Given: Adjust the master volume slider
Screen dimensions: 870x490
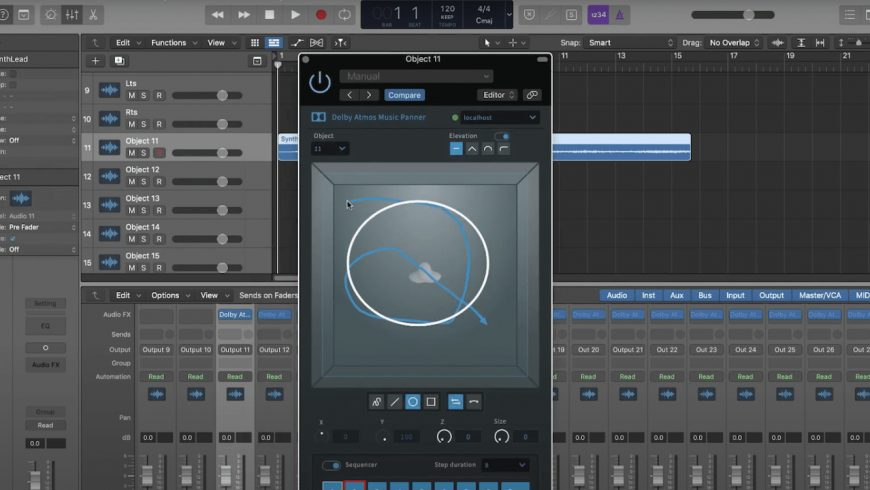Looking at the screenshot, I should (x=732, y=15).
